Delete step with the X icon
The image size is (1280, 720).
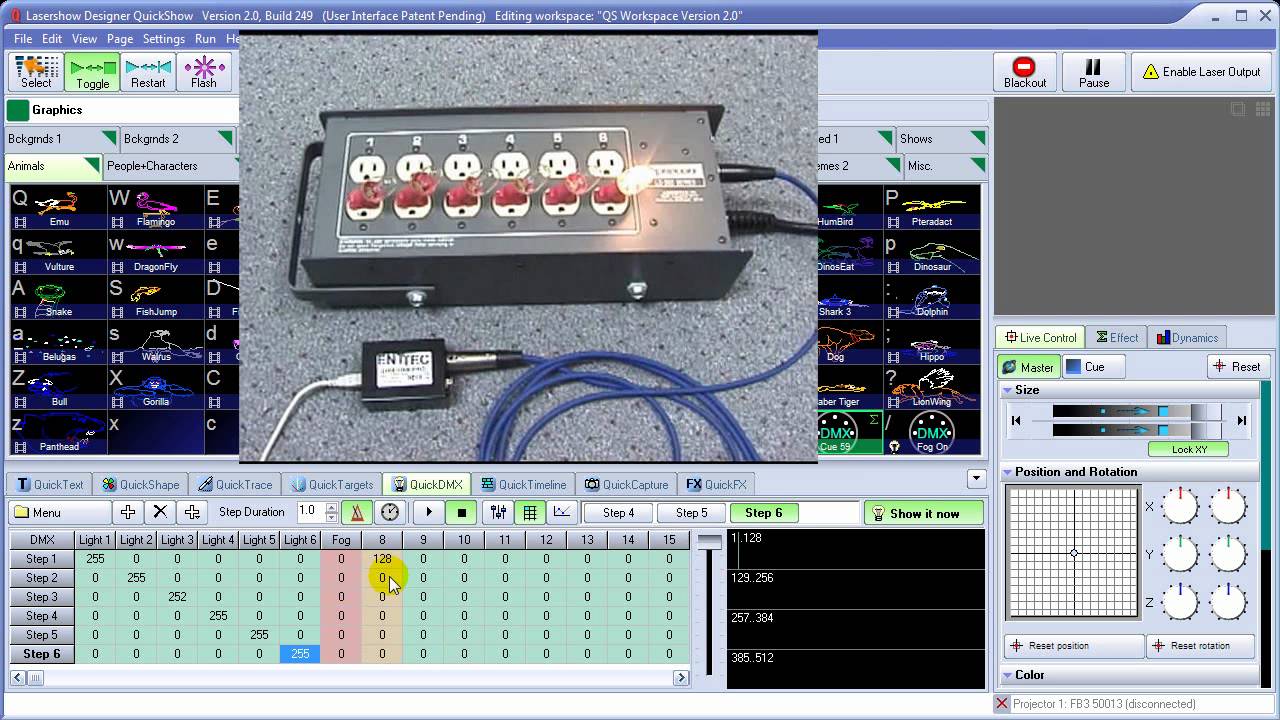coord(160,512)
